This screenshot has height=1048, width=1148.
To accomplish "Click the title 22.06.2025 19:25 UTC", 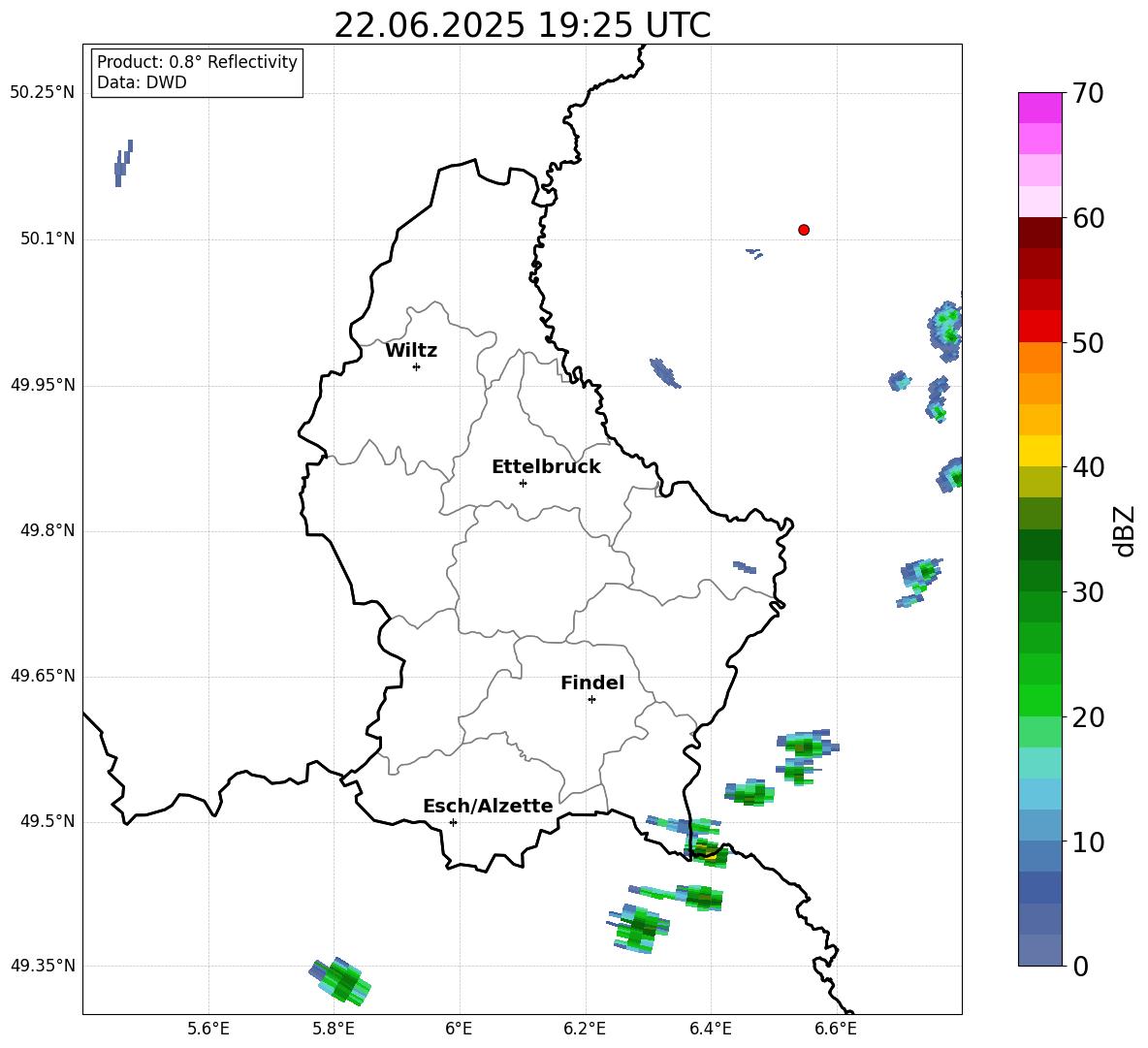I will tap(522, 25).
